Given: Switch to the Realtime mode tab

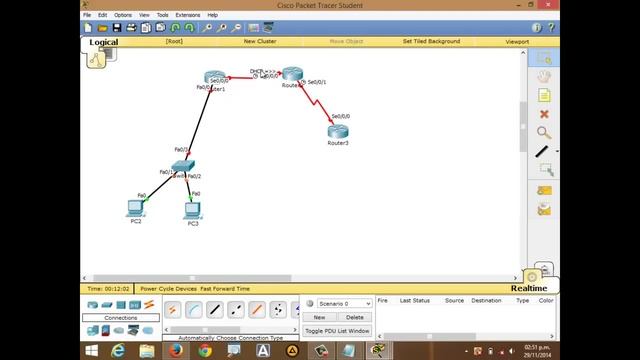Looking at the screenshot, I should (x=529, y=289).
